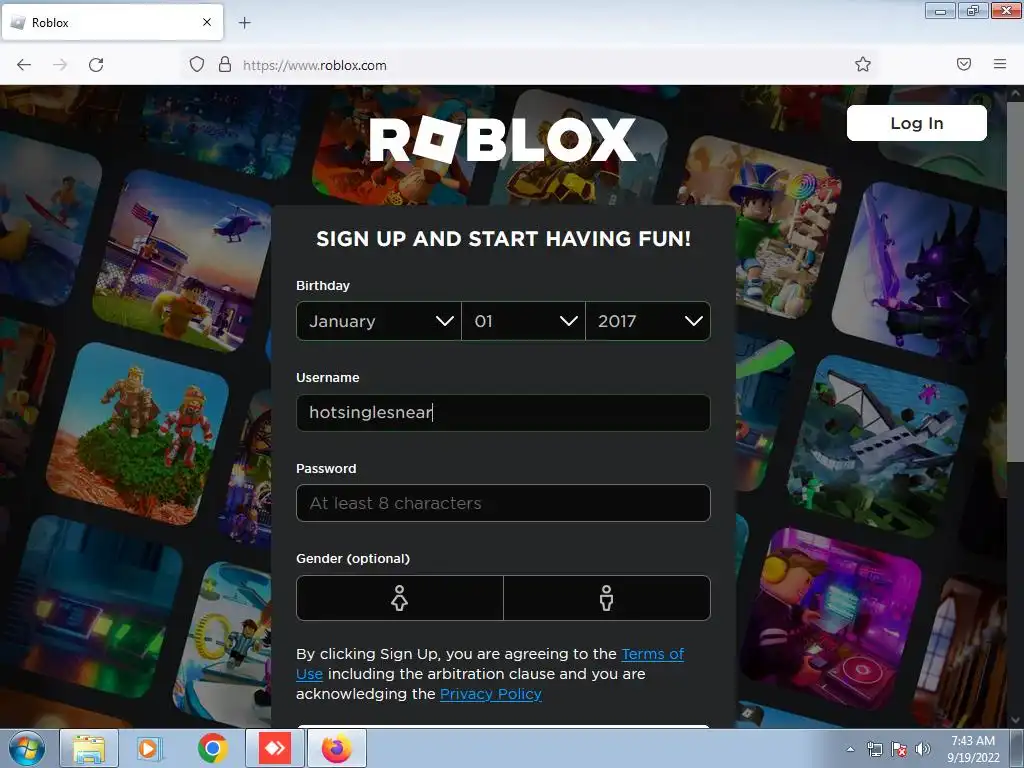Click the Birthday label
This screenshot has width=1024, height=768.
(x=323, y=285)
